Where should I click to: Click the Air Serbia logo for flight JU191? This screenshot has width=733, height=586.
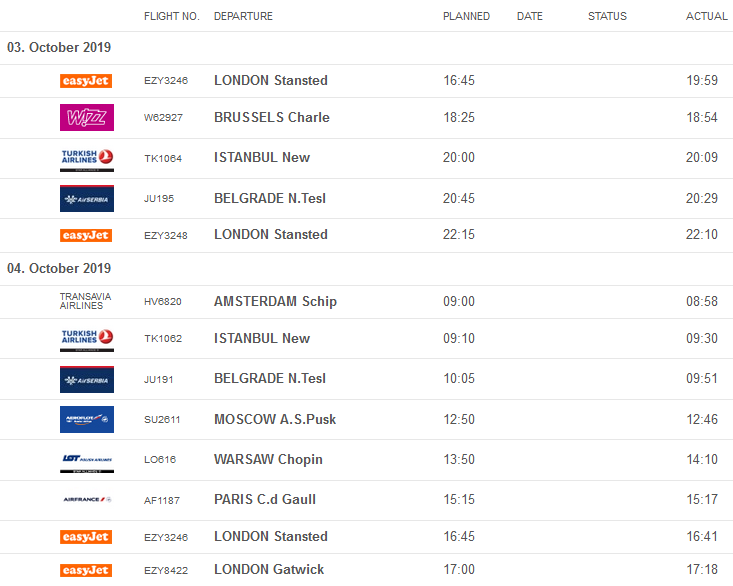click(87, 380)
